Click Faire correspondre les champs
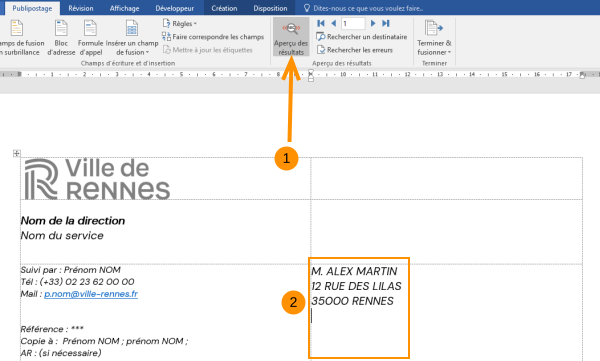This screenshot has height=361, width=600. coord(213,37)
